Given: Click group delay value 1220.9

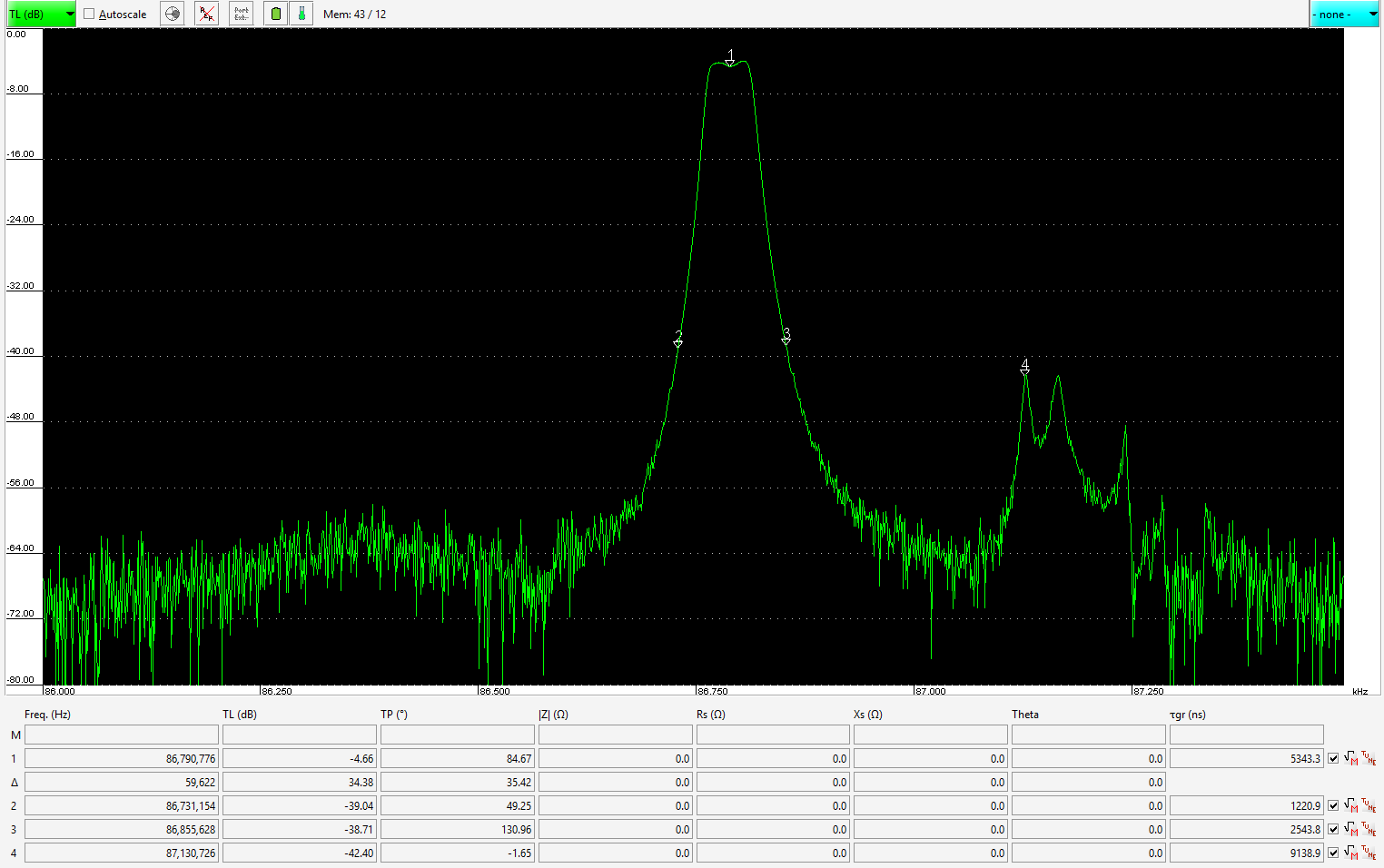Looking at the screenshot, I should click(x=1247, y=805).
